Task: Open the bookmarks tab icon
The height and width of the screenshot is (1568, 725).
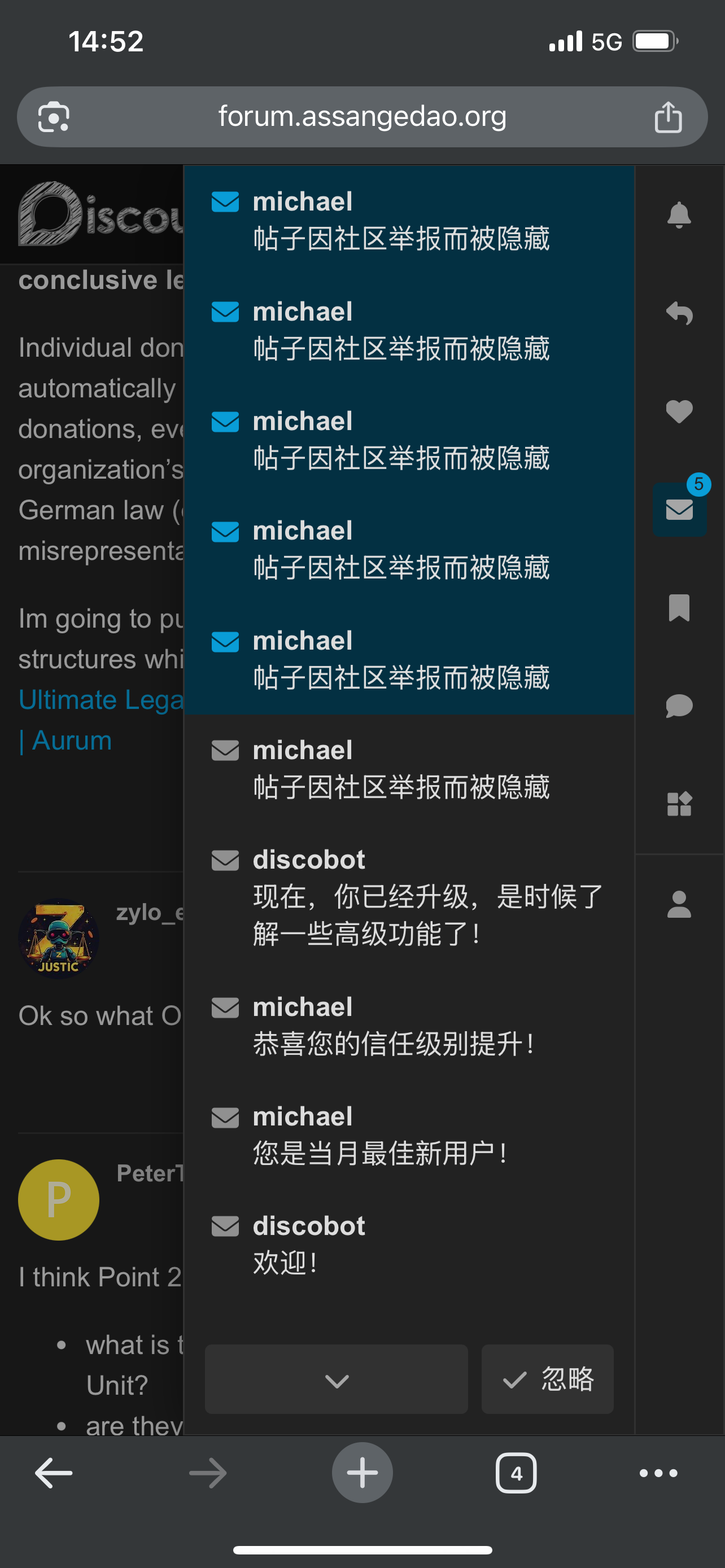Action: click(x=679, y=607)
